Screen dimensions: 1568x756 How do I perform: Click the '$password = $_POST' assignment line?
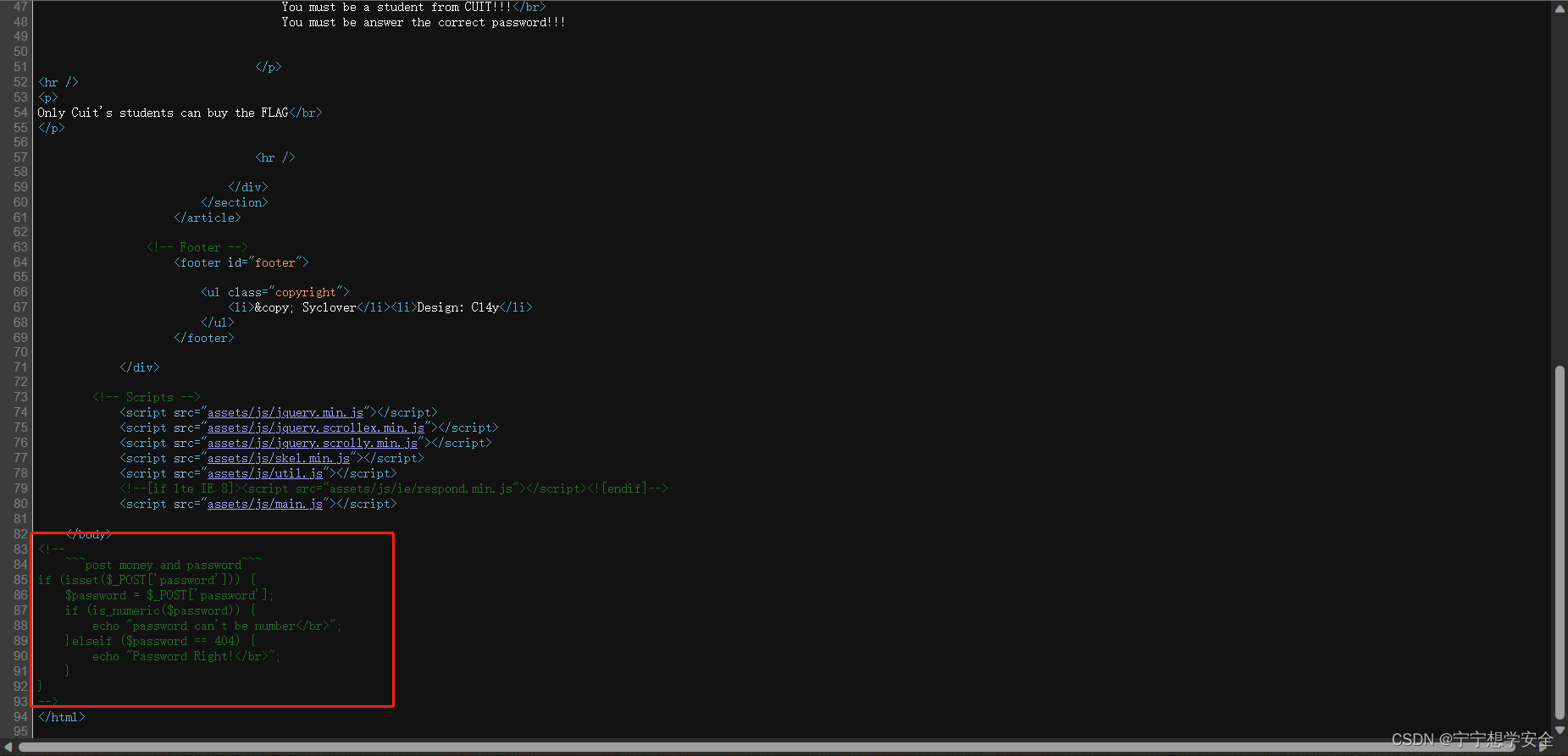(x=169, y=595)
